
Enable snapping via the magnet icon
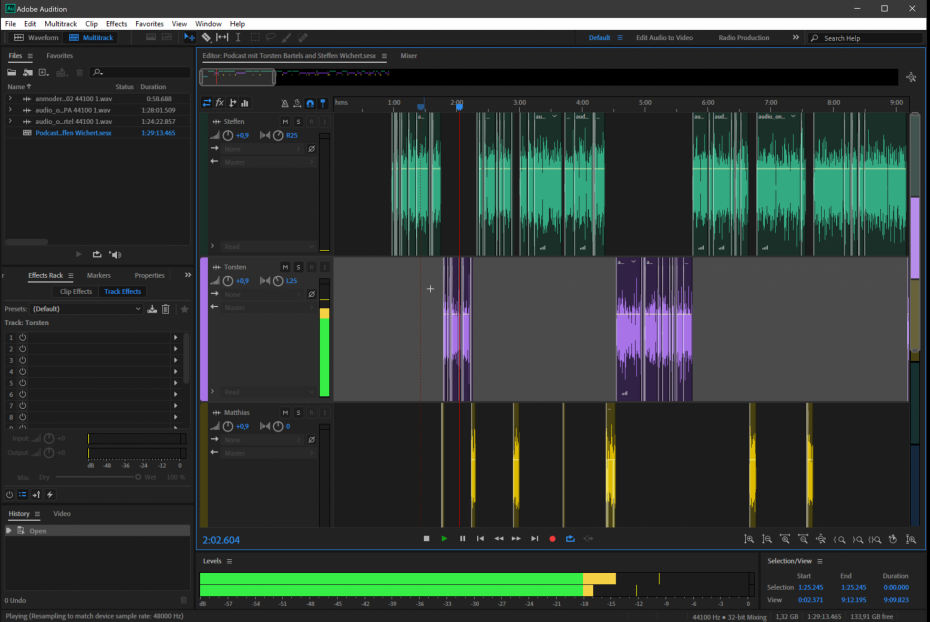tap(310, 103)
